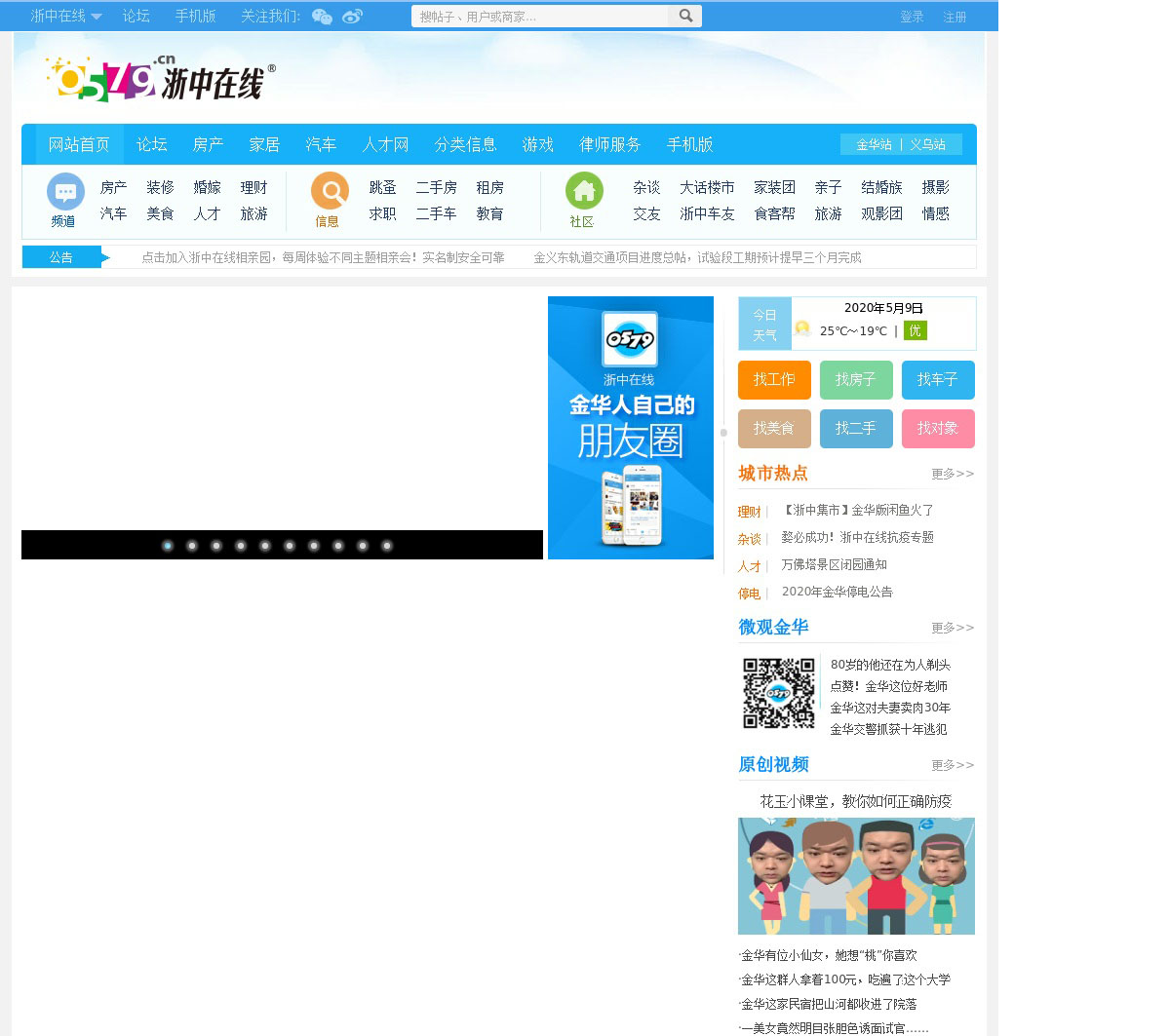
Task: Open the 金义东轨道交通 announcement
Action: tap(697, 257)
